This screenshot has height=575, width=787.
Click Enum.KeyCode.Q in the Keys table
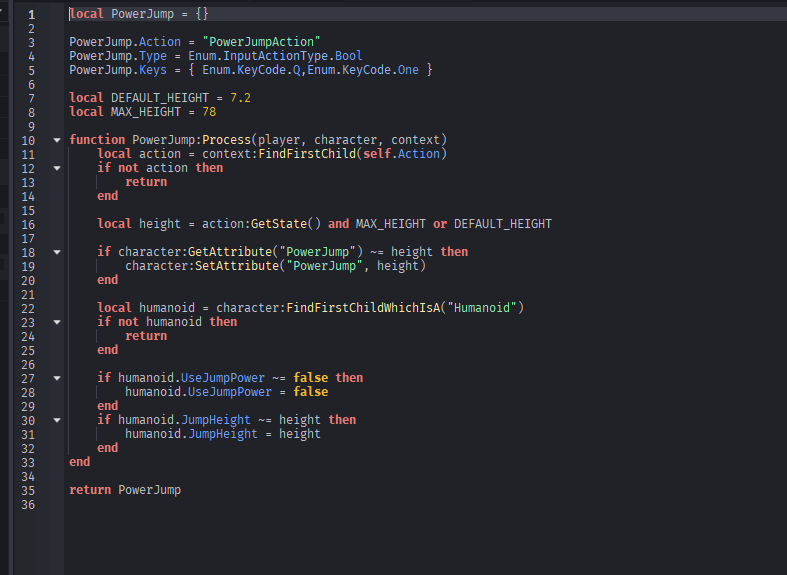point(251,70)
